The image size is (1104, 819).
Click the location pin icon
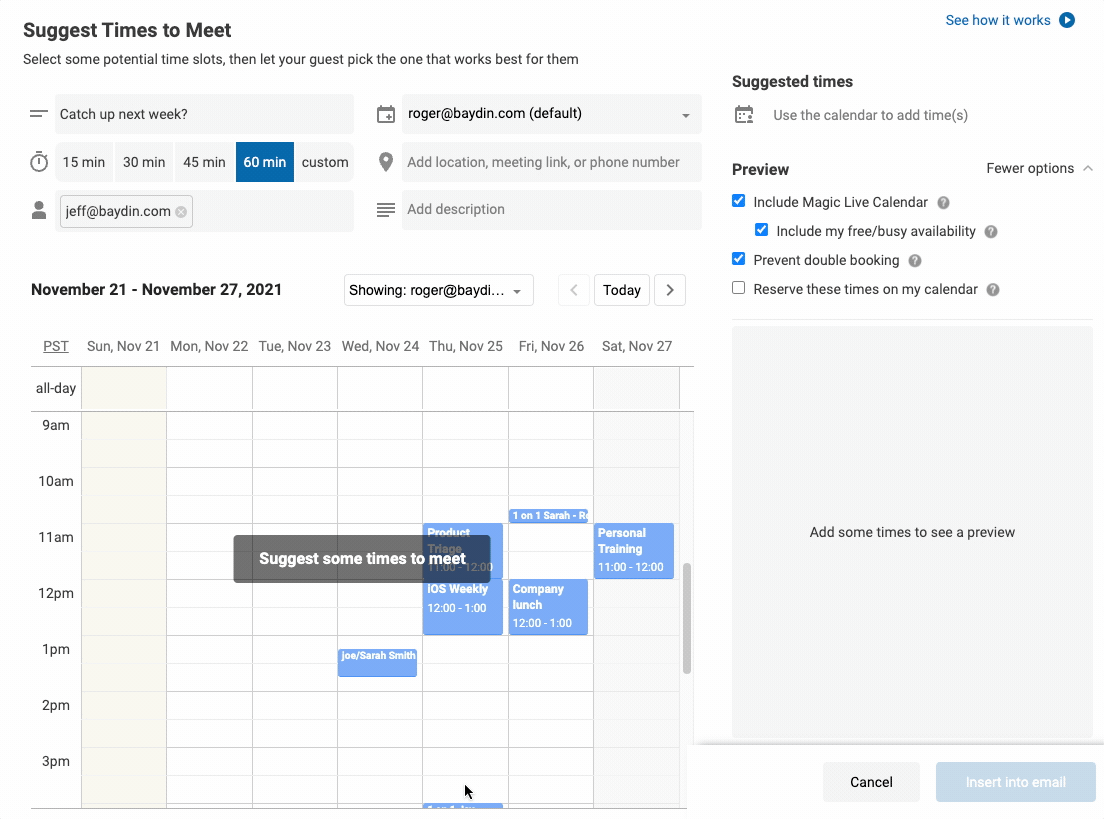[386, 162]
